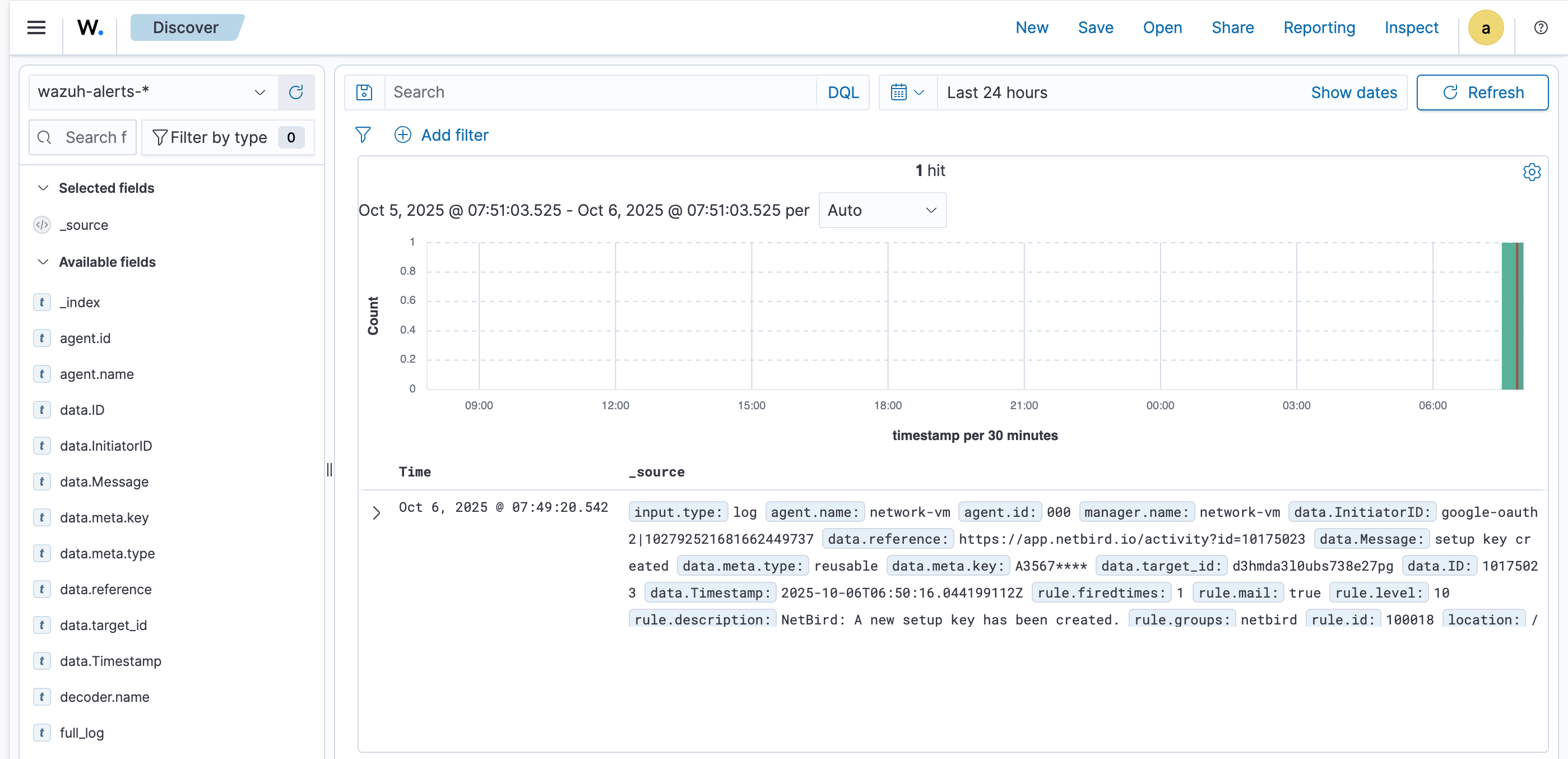The height and width of the screenshot is (759, 1568).
Task: Click the help question mark icon
Action: click(1541, 27)
